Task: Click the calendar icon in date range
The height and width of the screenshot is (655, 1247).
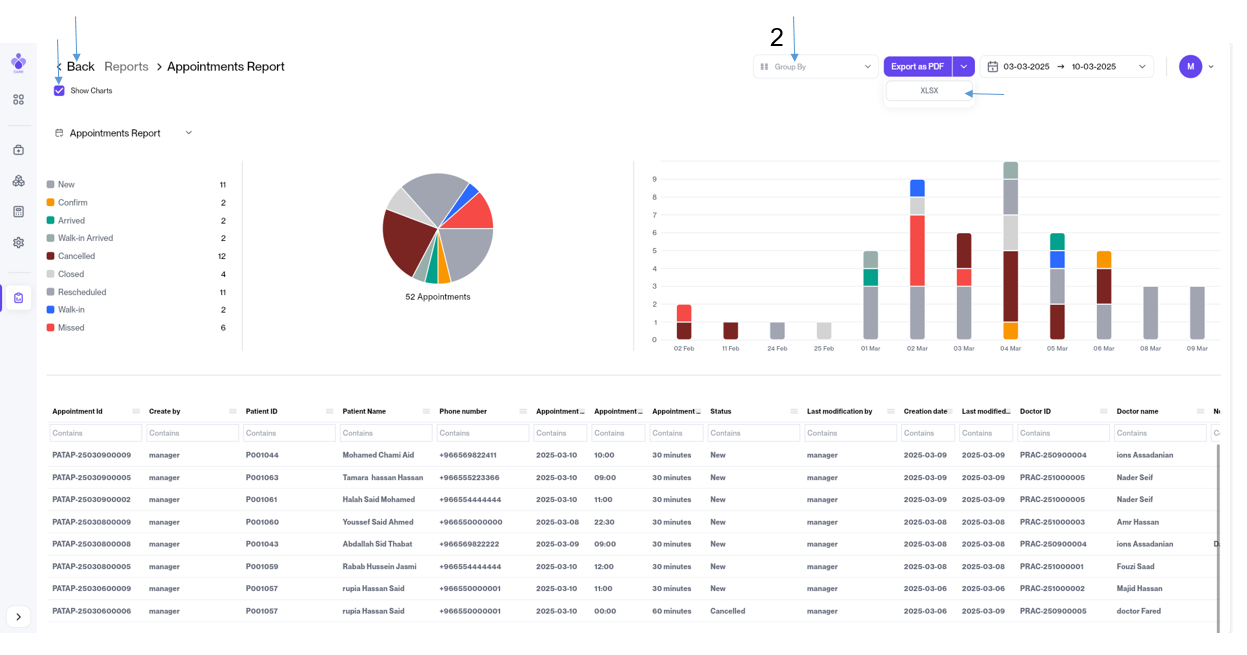Action: tap(992, 67)
